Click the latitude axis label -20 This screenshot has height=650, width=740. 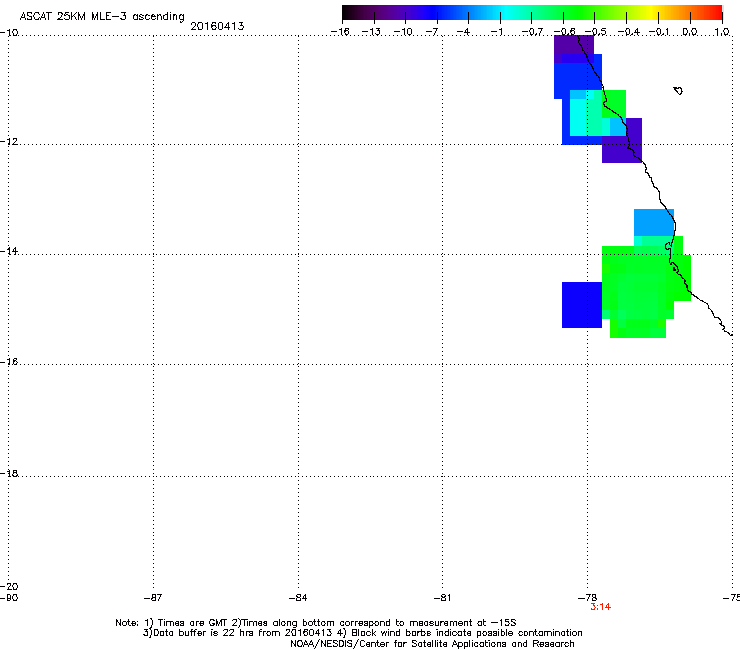(9, 586)
